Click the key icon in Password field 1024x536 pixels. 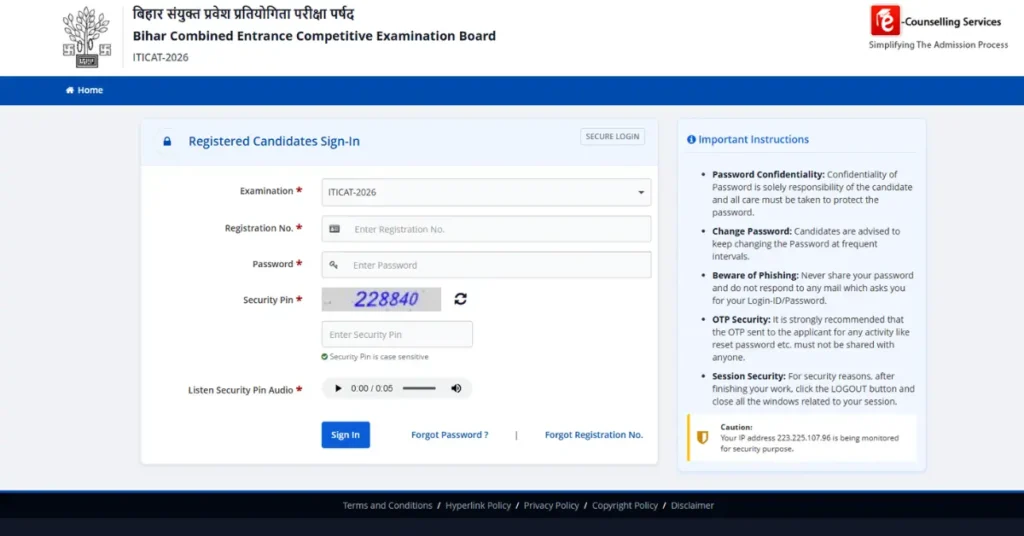(x=334, y=265)
